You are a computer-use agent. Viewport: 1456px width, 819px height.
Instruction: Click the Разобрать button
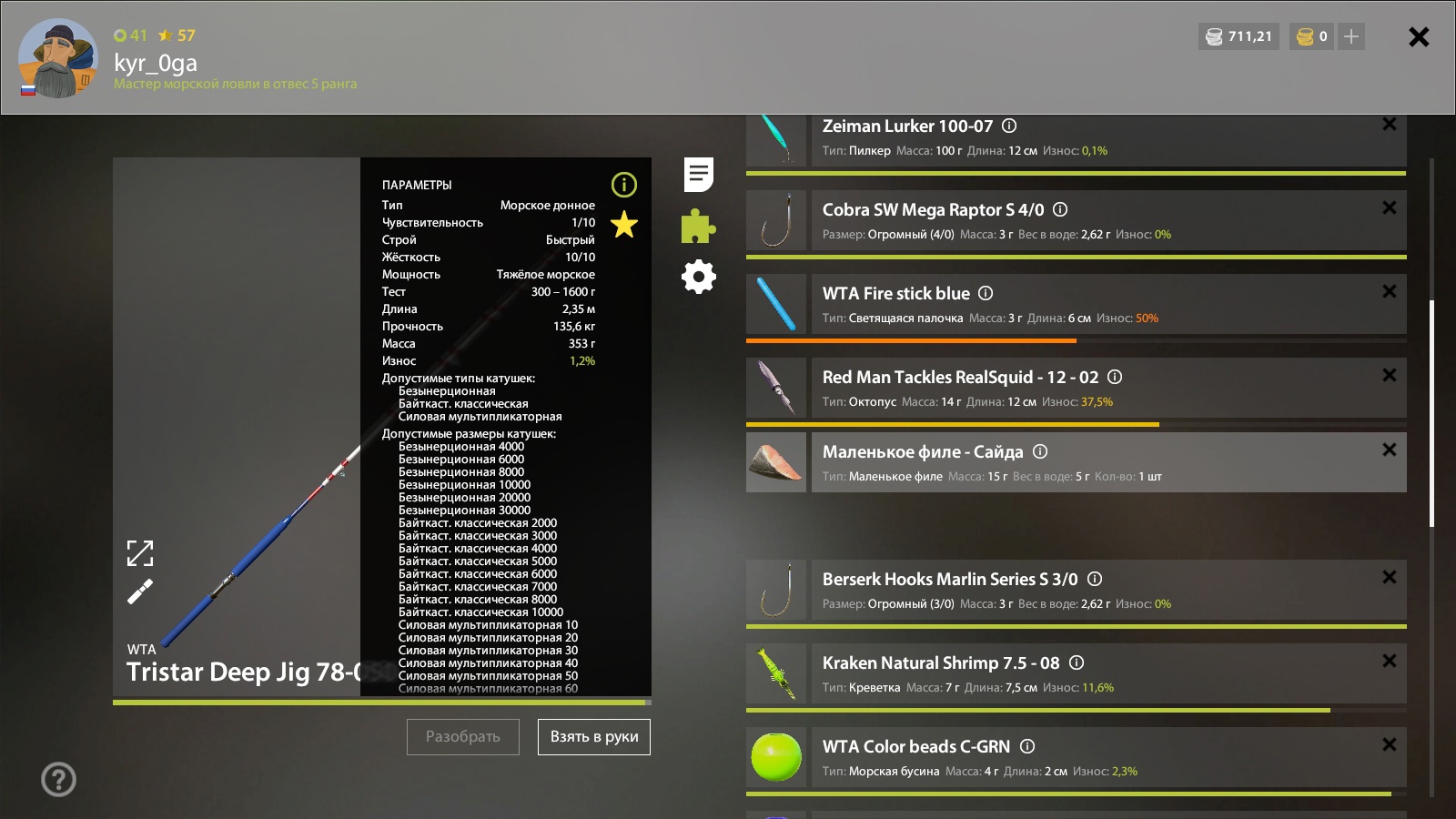(x=463, y=737)
